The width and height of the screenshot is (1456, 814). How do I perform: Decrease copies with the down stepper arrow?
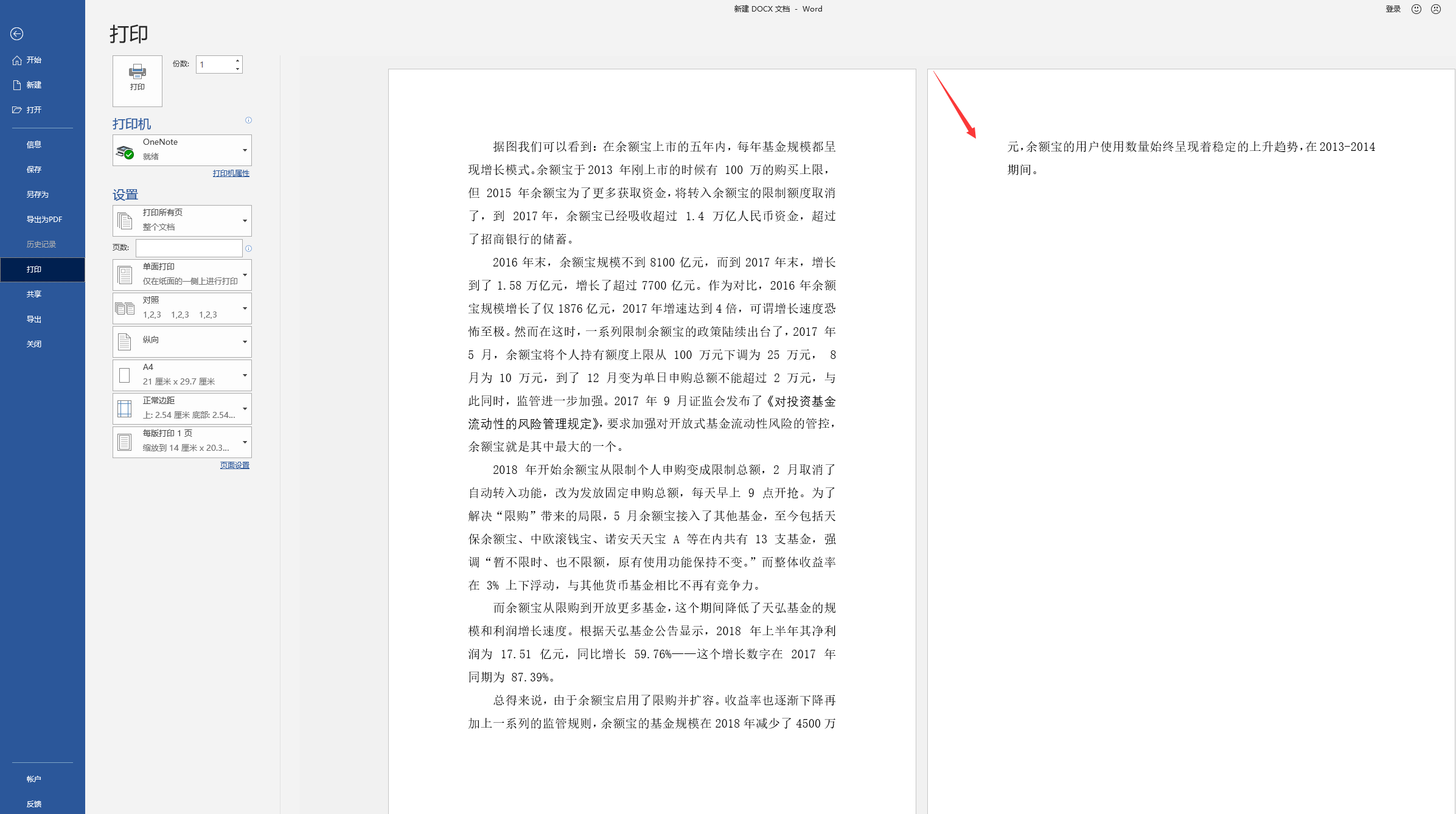coord(237,69)
